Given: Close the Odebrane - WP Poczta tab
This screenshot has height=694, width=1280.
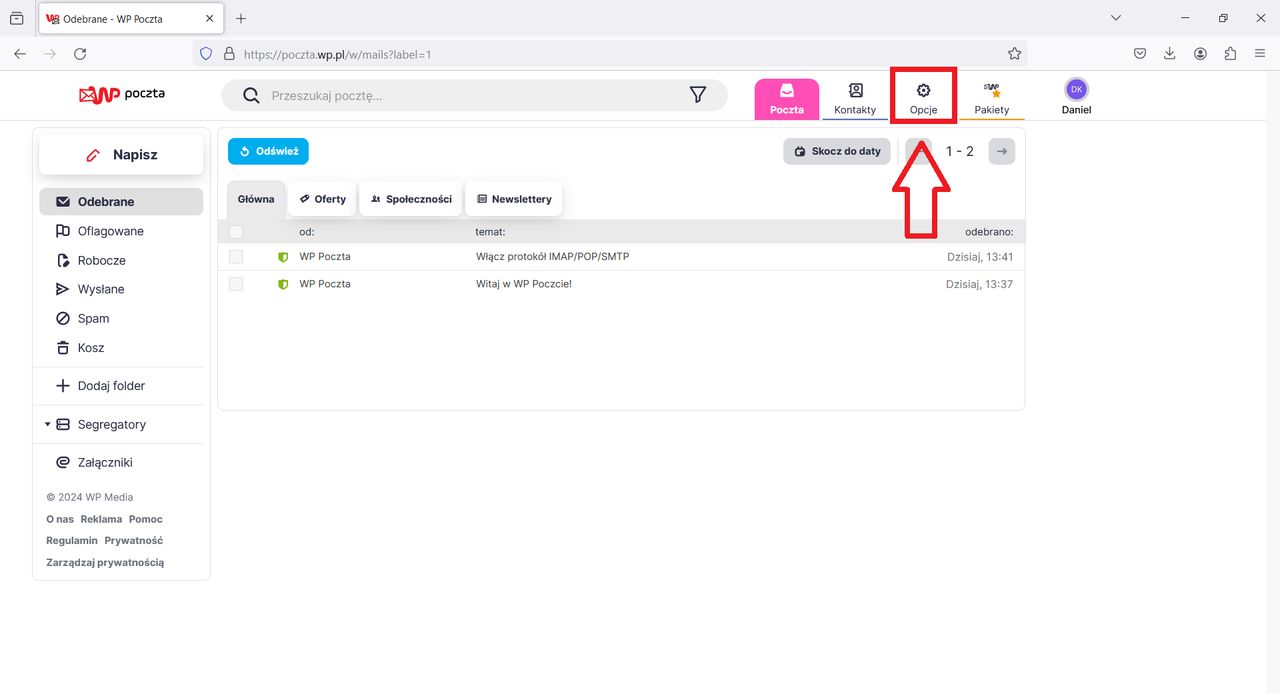Looking at the screenshot, I should pos(208,18).
